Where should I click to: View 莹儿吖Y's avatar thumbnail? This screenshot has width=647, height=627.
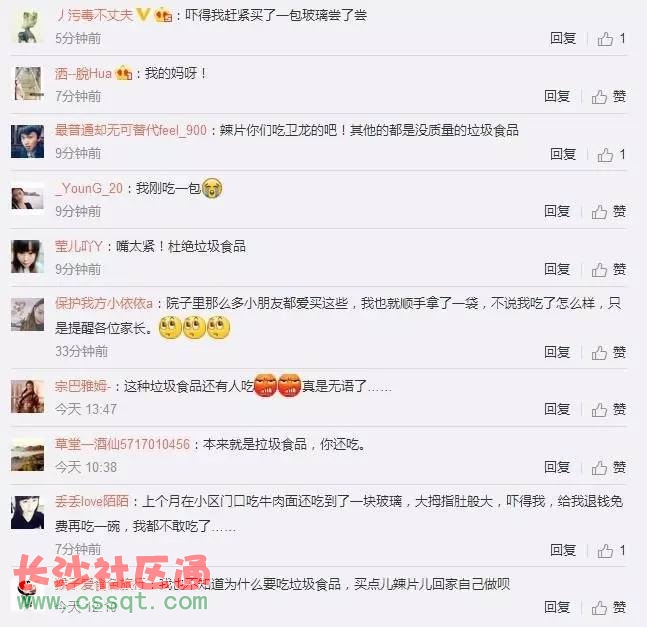click(x=28, y=257)
